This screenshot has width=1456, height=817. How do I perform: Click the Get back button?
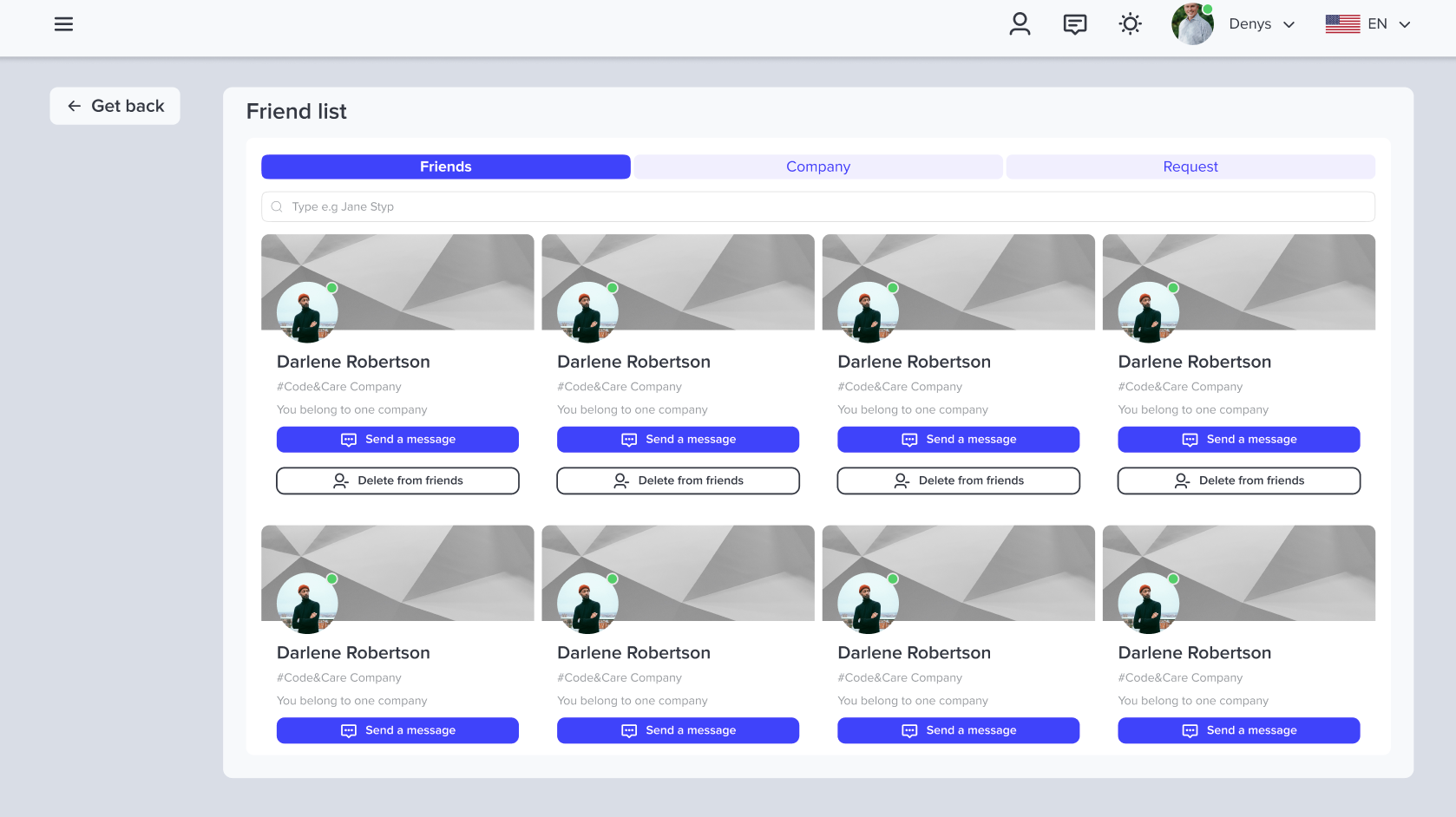pyautogui.click(x=115, y=106)
